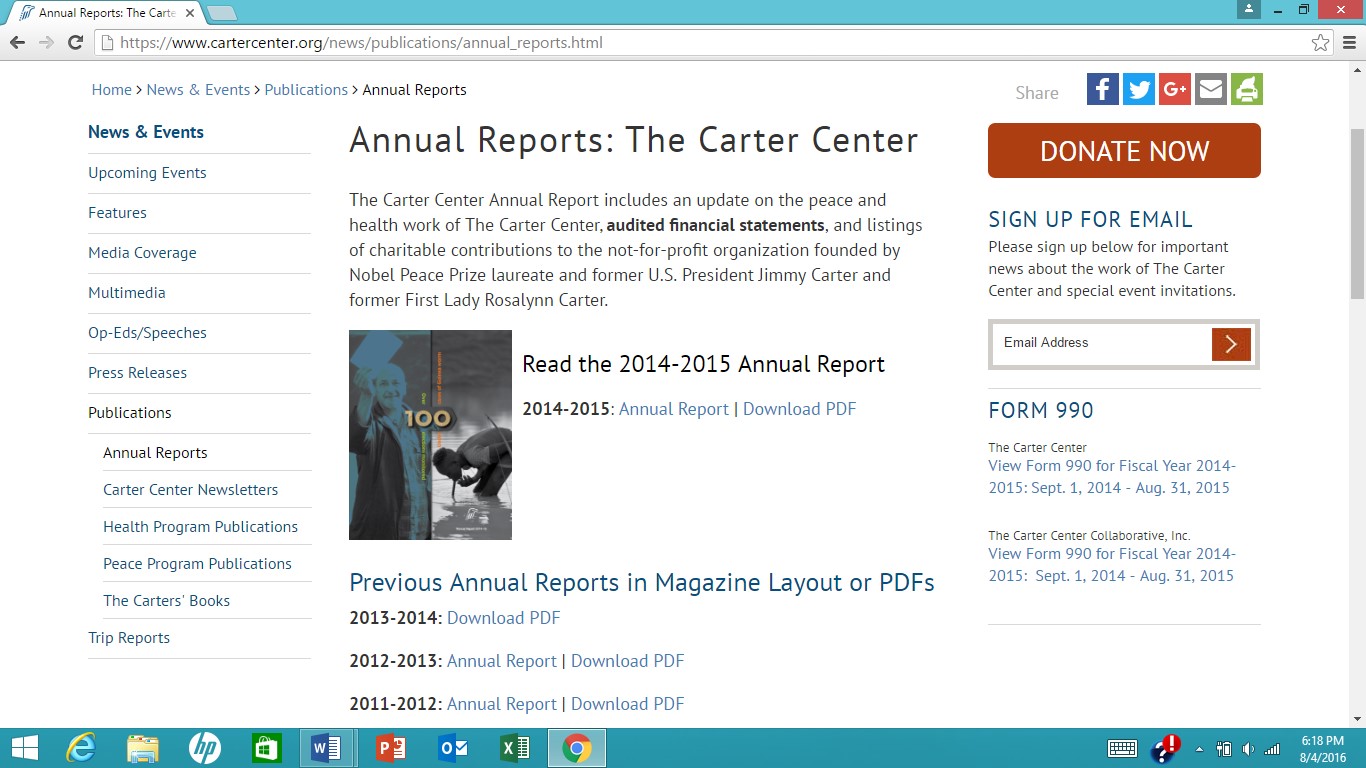The width and height of the screenshot is (1366, 768).
Task: Open Health Program Publications link
Action: 200,527
